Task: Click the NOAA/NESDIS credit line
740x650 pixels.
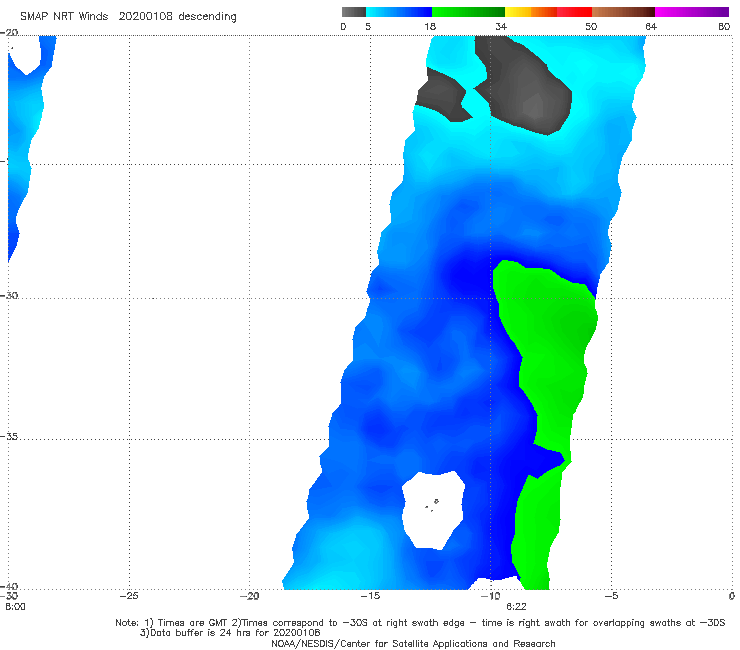Action: [413, 643]
